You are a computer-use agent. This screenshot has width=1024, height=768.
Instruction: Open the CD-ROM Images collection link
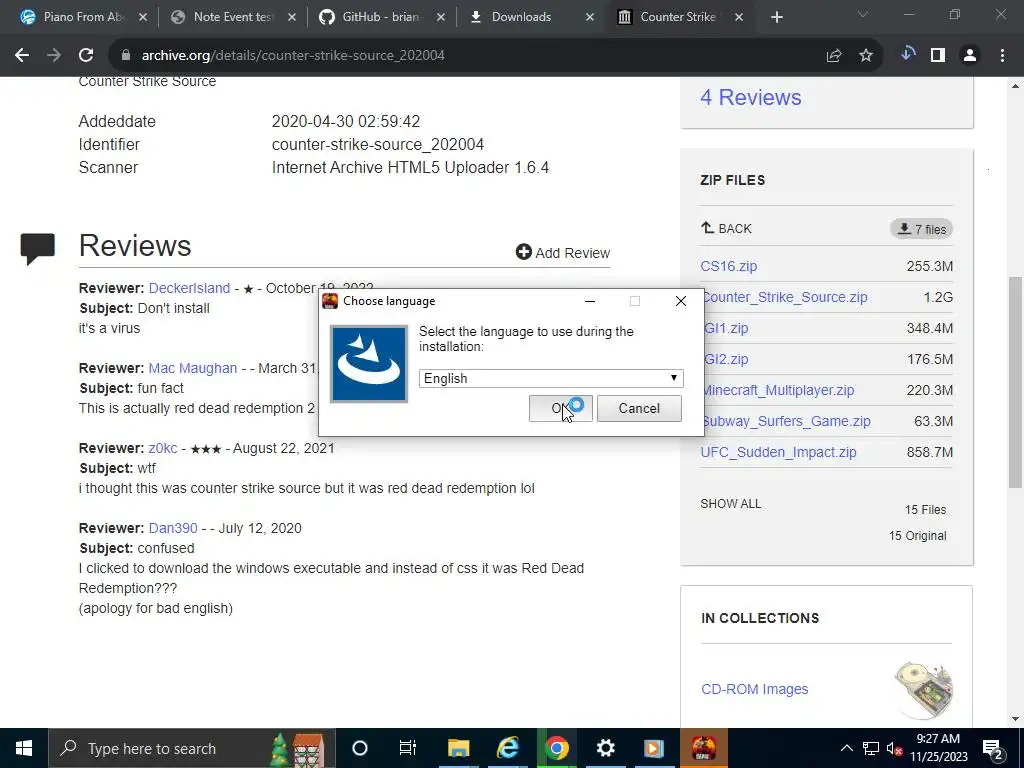[x=754, y=689]
